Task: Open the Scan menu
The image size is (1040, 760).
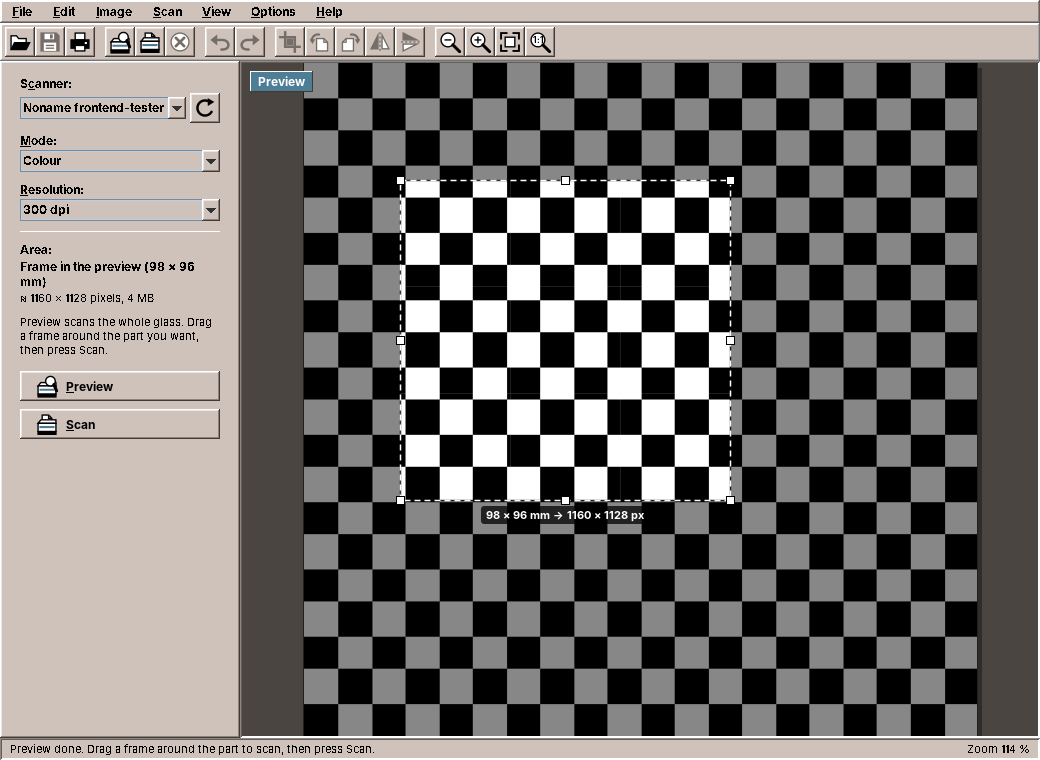Action: coord(167,12)
